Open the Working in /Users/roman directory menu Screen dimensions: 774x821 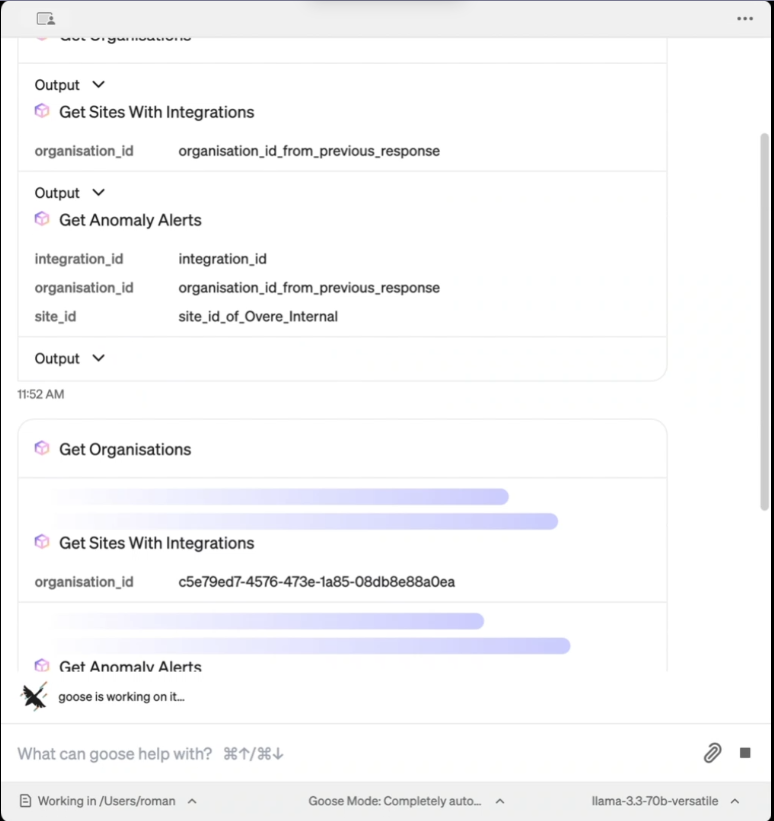(108, 801)
